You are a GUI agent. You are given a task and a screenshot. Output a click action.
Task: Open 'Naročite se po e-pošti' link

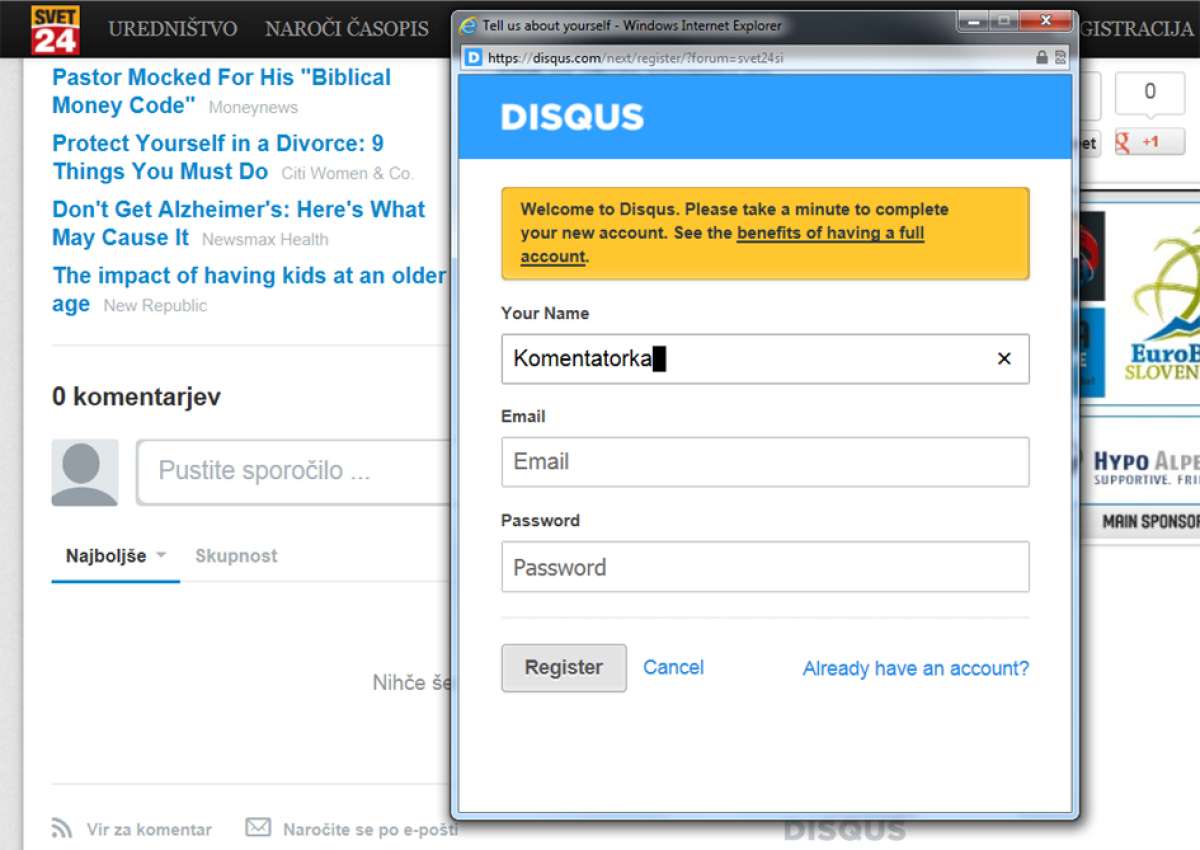[x=370, y=829]
